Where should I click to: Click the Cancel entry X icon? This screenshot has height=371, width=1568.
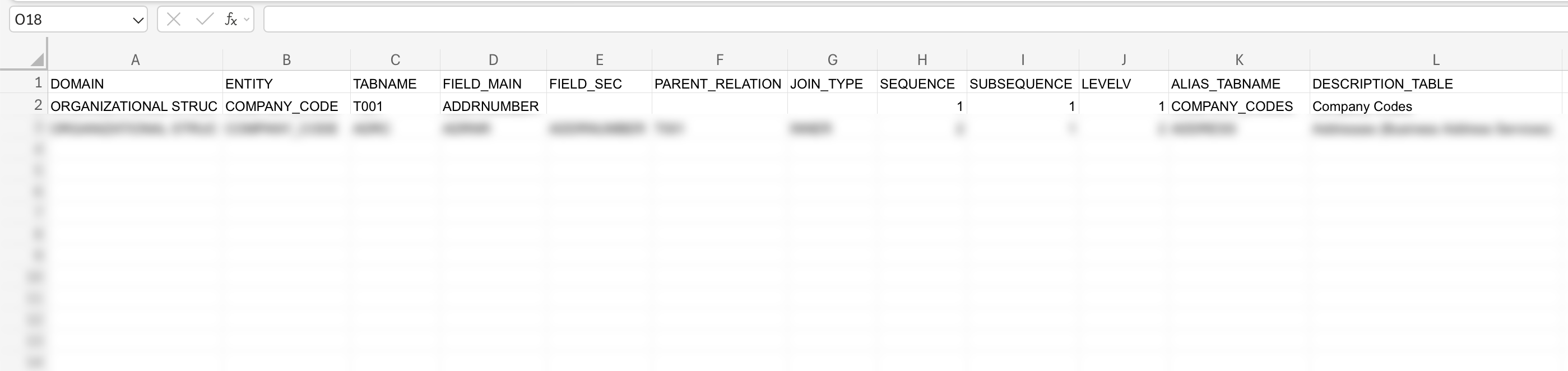coord(174,20)
